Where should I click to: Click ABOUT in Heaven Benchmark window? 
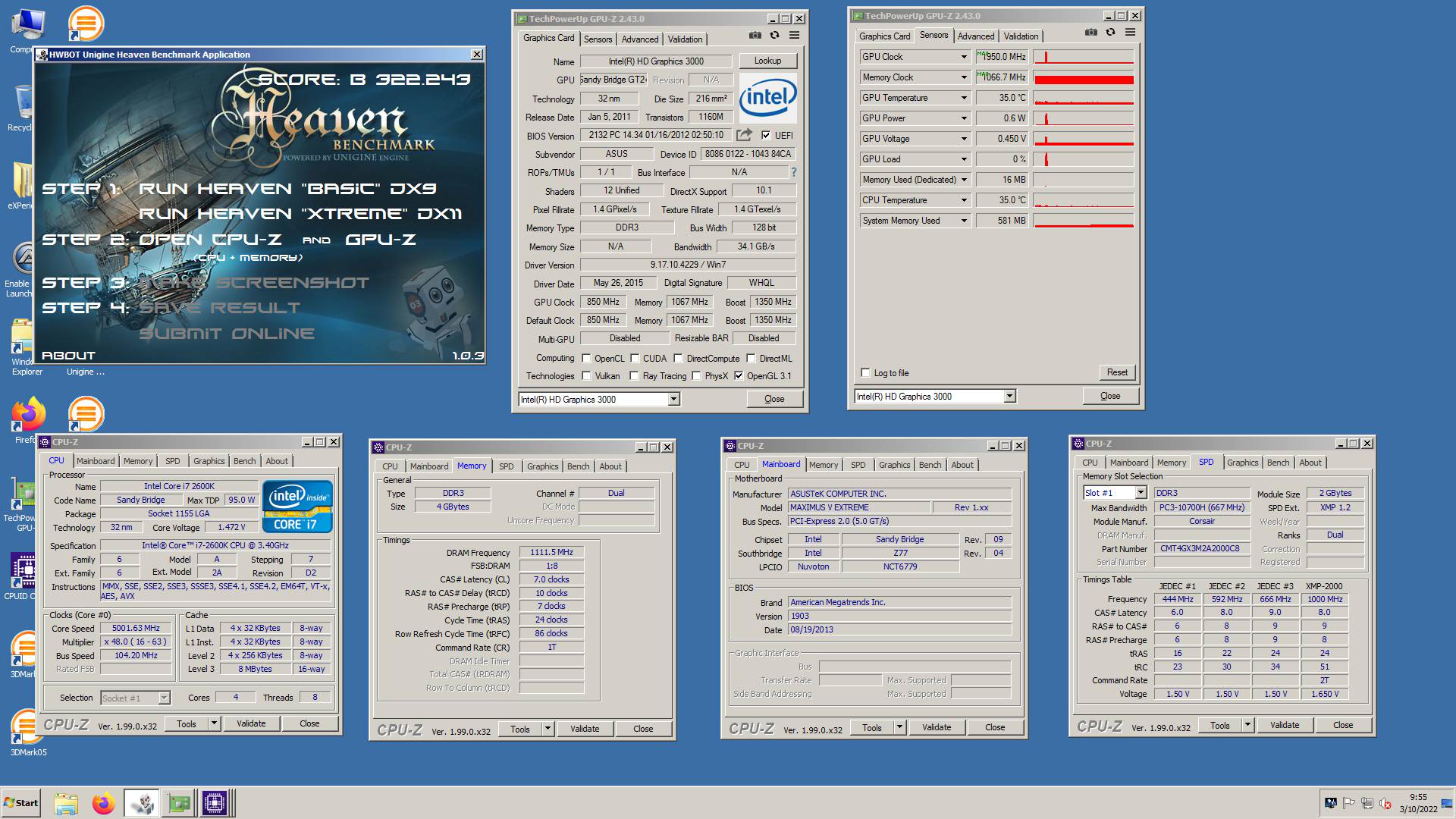coord(68,356)
